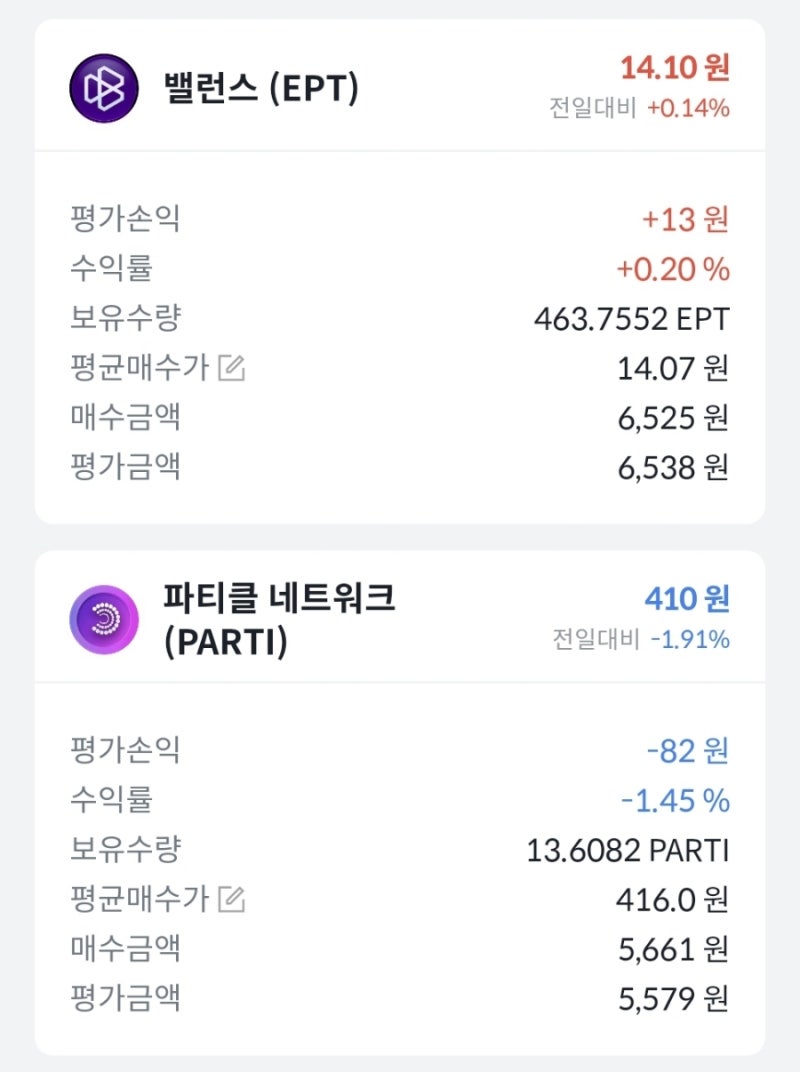Image resolution: width=800 pixels, height=1072 pixels.
Task: Open the 파티클 네트워크 (PARTI) asset title
Action: pos(279,620)
